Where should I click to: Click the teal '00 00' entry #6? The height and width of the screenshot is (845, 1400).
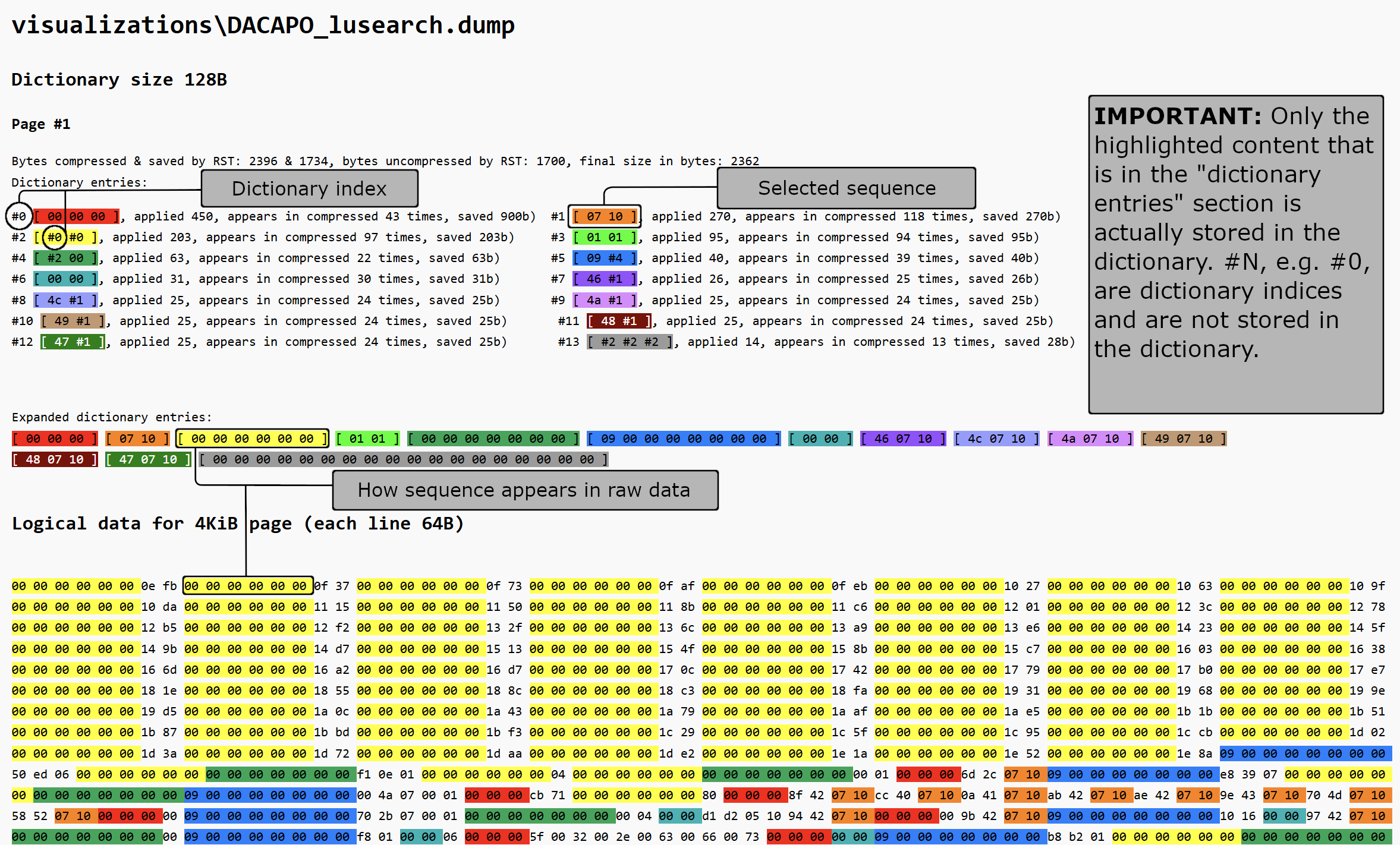(x=65, y=279)
